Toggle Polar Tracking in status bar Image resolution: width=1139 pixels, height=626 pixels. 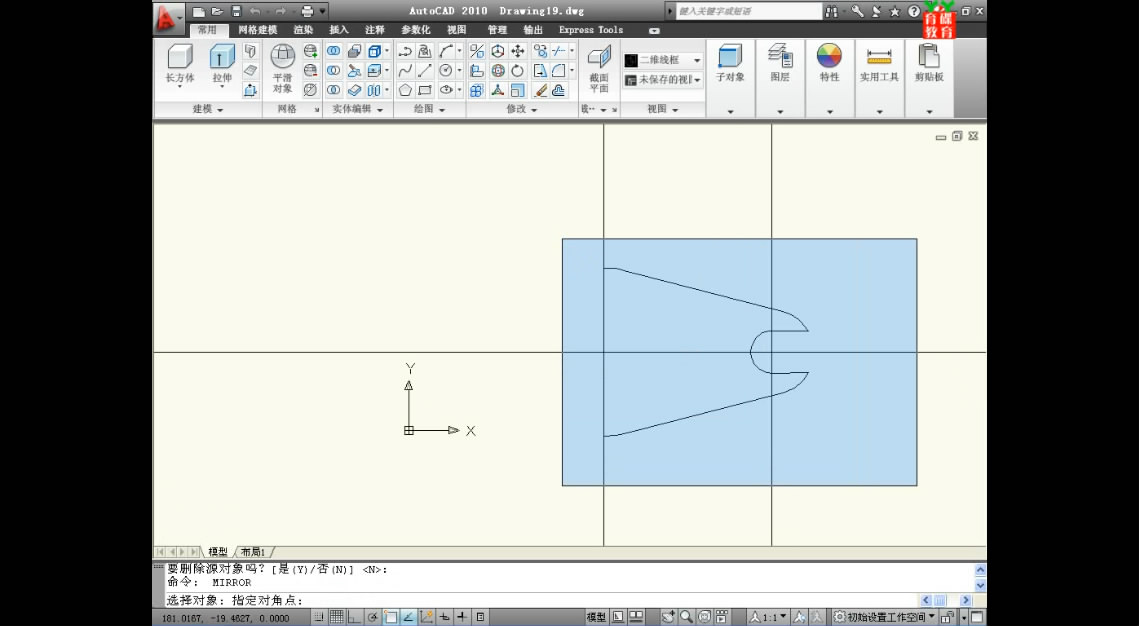pos(373,617)
